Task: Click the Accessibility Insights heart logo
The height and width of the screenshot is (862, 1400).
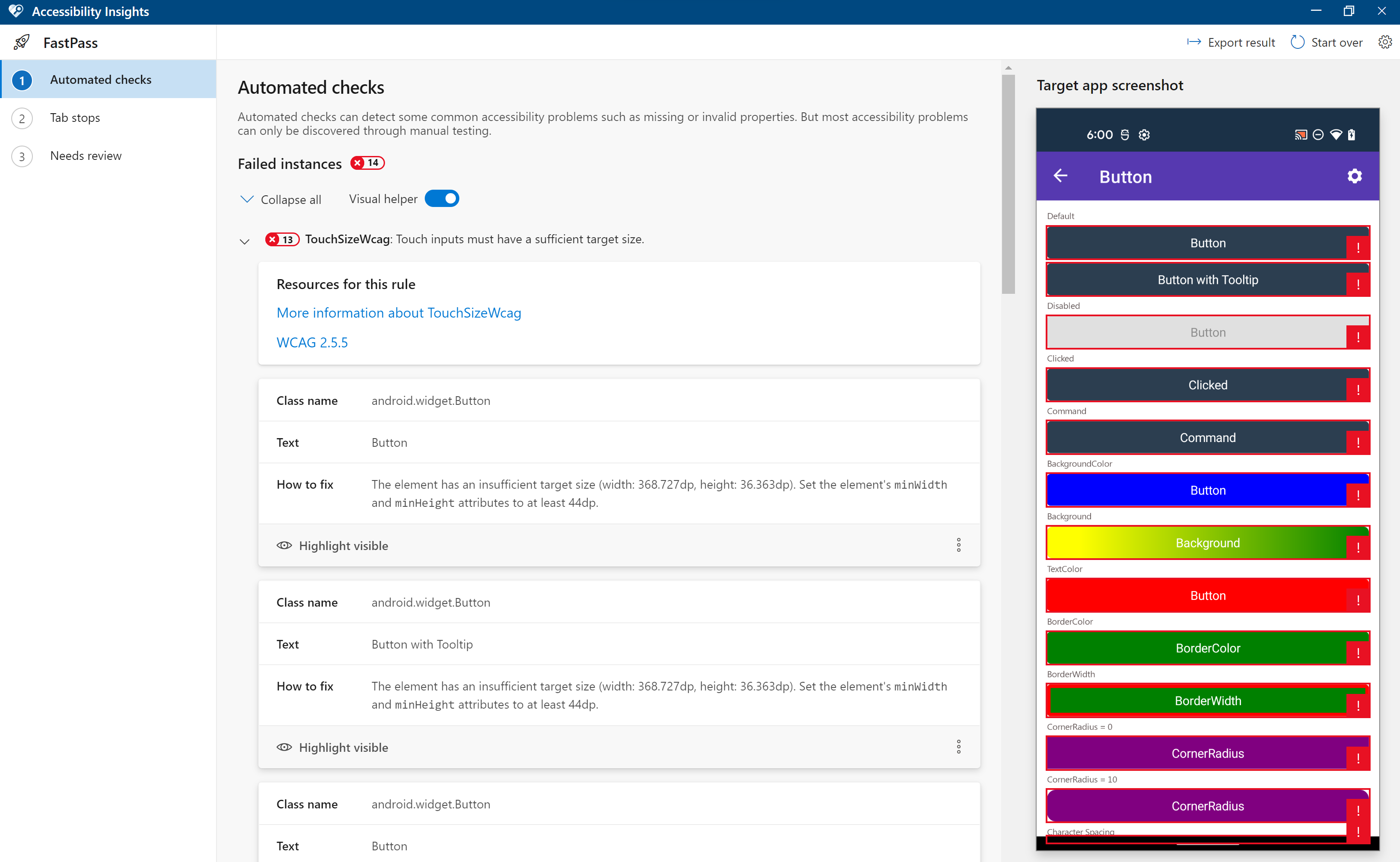Action: [x=16, y=11]
